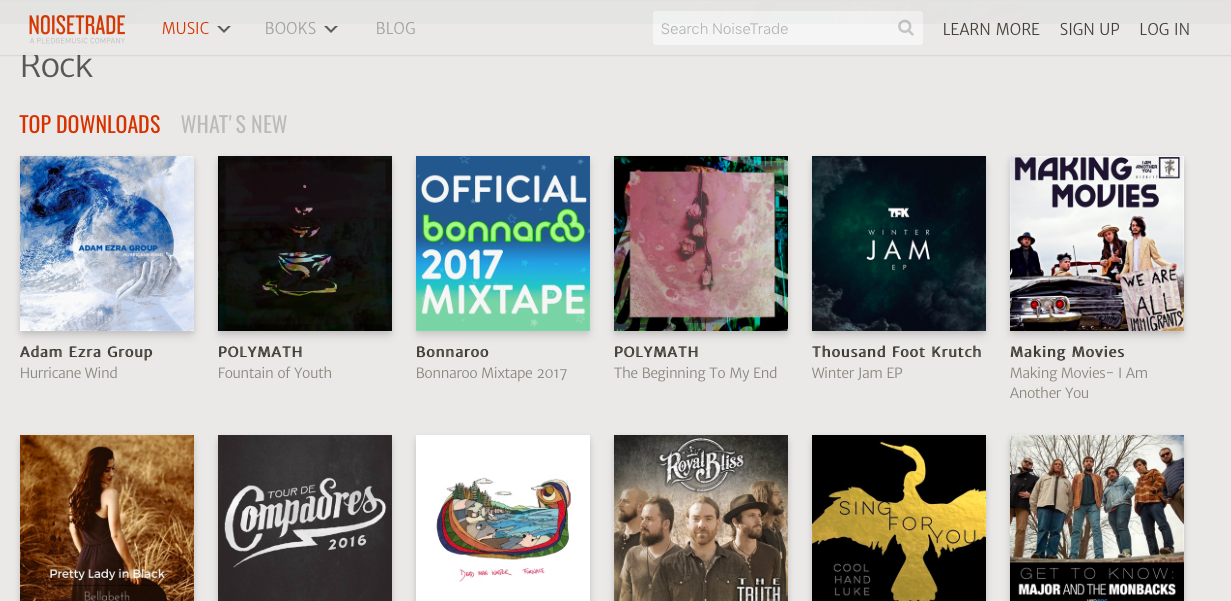Open the Books menu label

pos(290,29)
